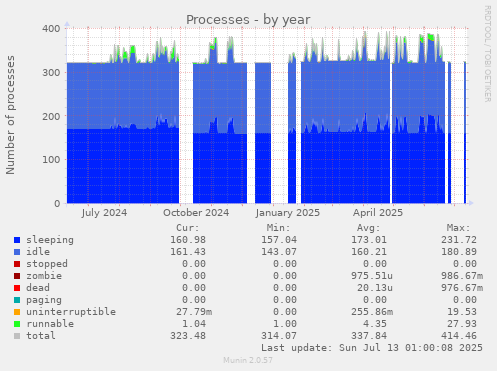Click runnable current value 1.04
The width and height of the screenshot is (497, 371).
tap(194, 324)
